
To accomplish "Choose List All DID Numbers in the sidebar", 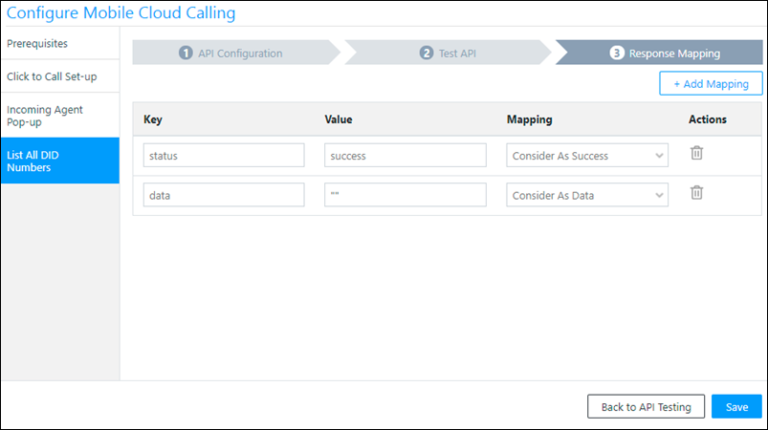I will (x=60, y=161).
